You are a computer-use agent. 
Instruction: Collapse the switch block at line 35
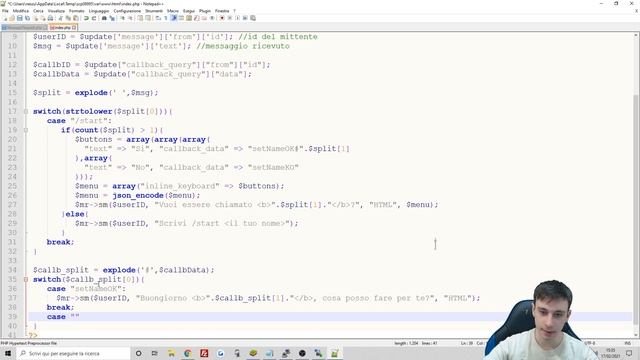[26, 280]
